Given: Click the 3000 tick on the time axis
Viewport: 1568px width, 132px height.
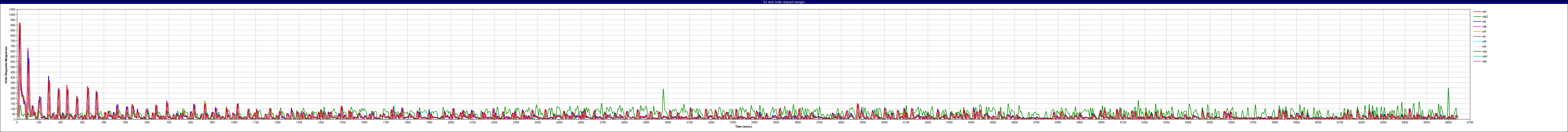Looking at the screenshot, I should tap(668, 122).
